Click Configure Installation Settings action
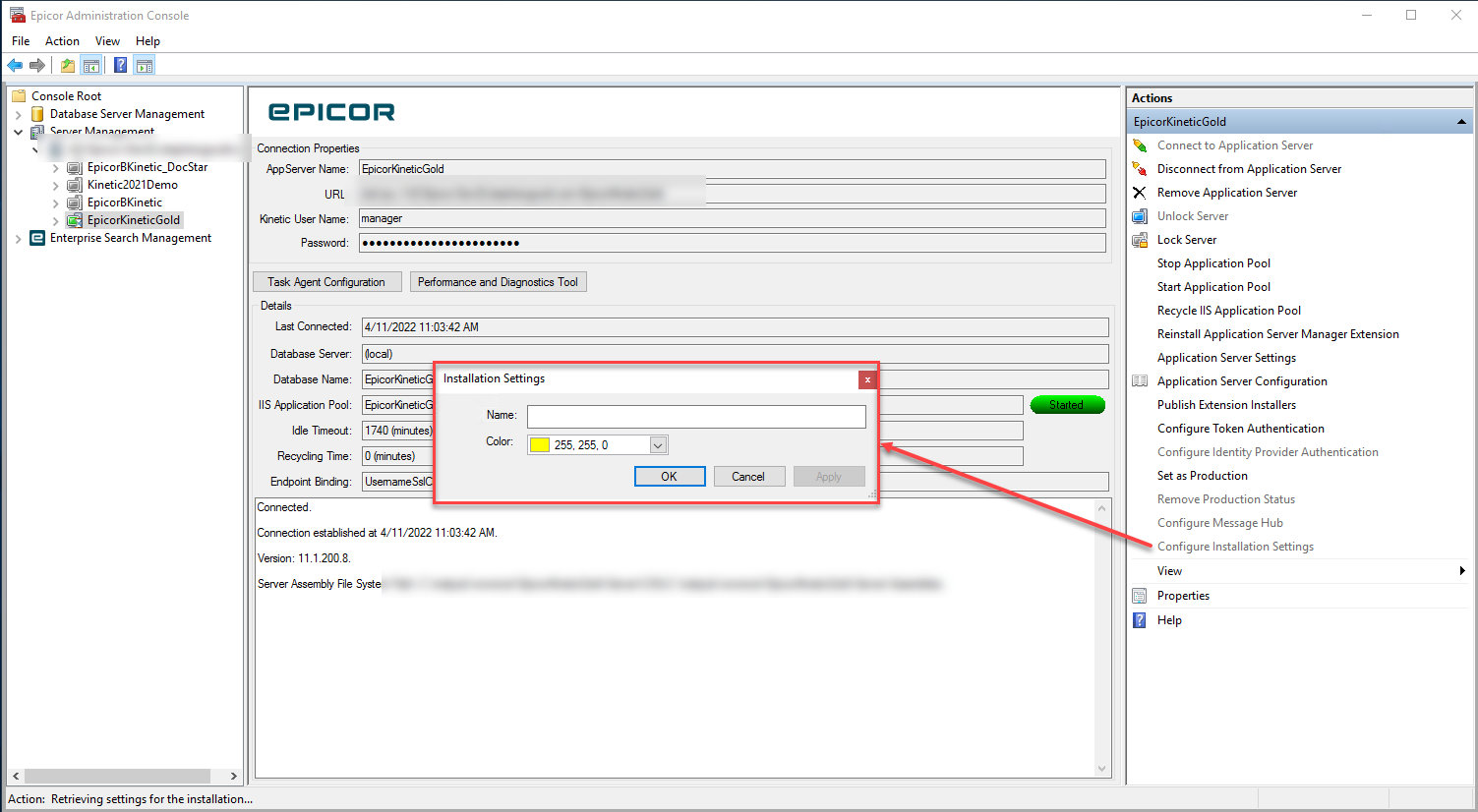This screenshot has width=1478, height=812. point(1235,547)
